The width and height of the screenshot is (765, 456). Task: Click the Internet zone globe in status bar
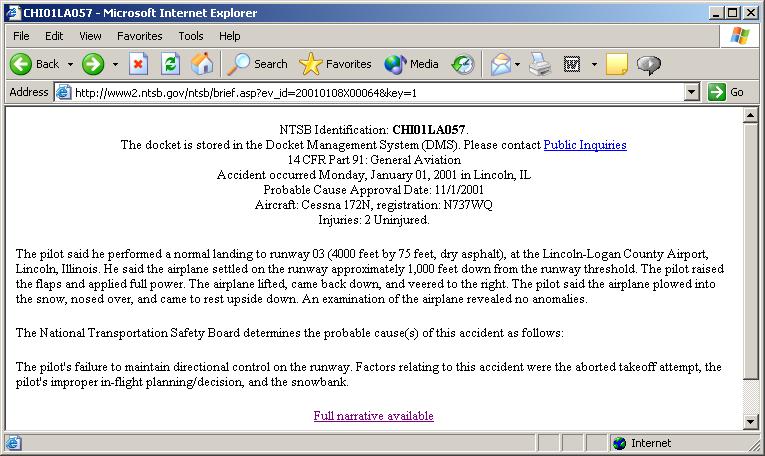pyautogui.click(x=620, y=443)
